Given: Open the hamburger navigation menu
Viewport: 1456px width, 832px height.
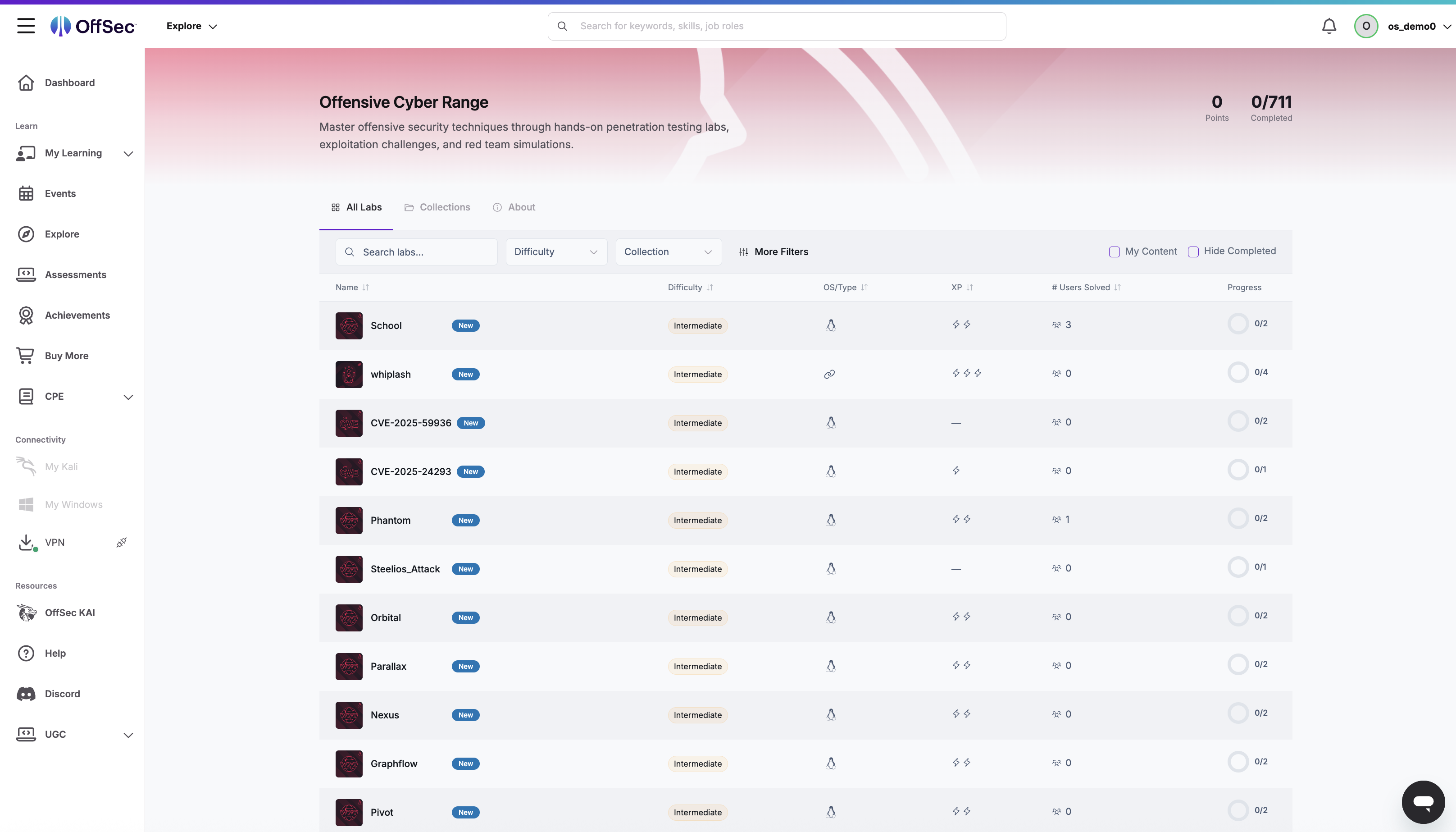Looking at the screenshot, I should [x=26, y=26].
